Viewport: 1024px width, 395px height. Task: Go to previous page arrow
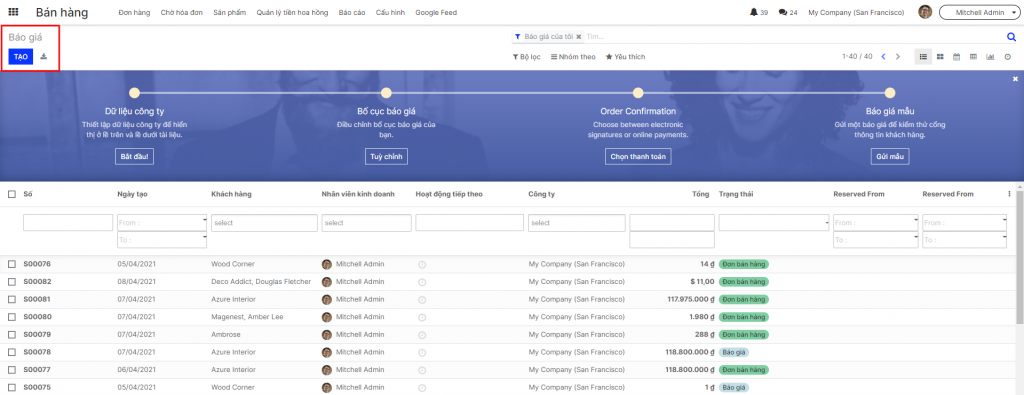884,57
